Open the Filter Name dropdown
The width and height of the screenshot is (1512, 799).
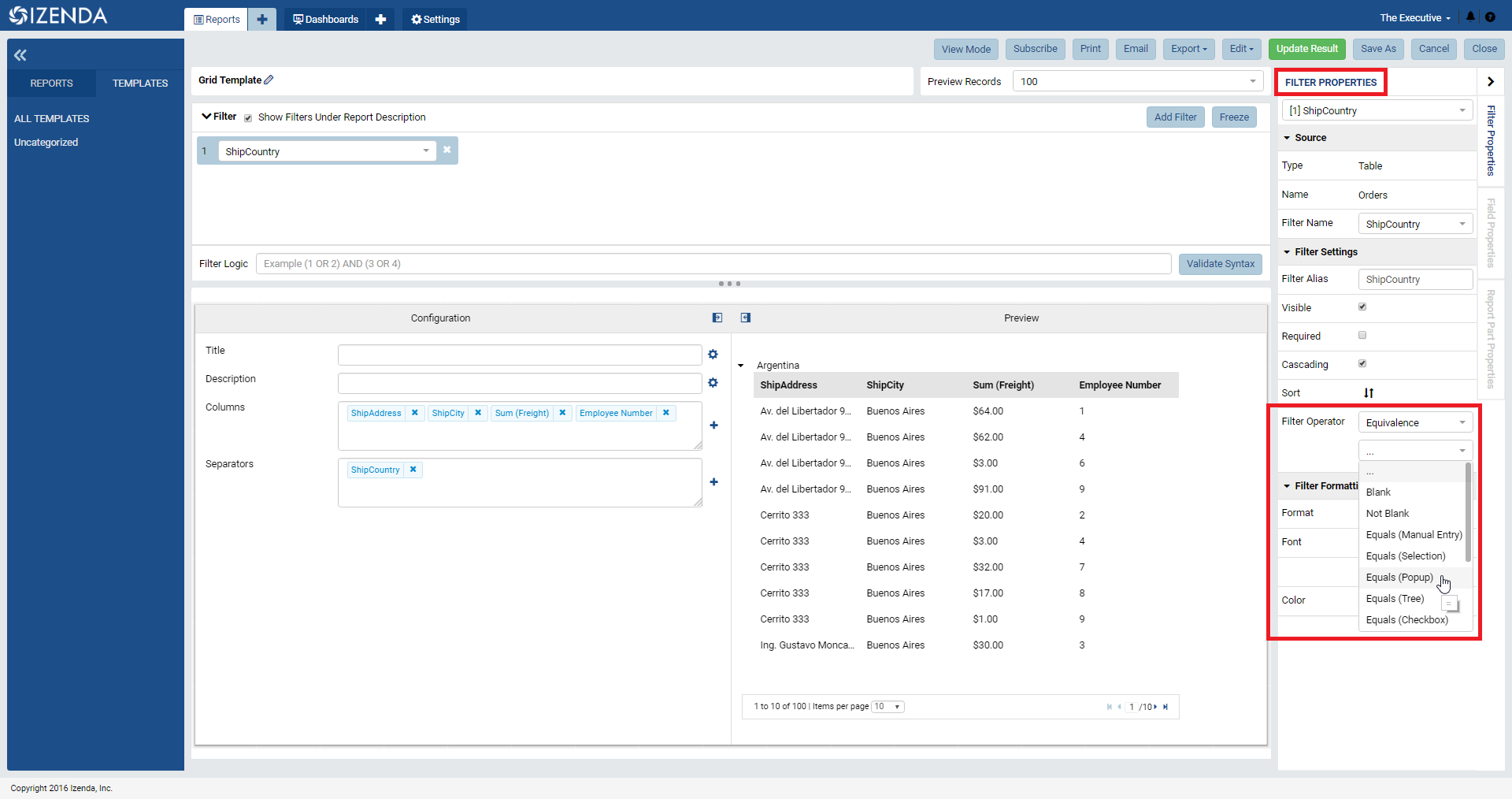coord(1415,224)
